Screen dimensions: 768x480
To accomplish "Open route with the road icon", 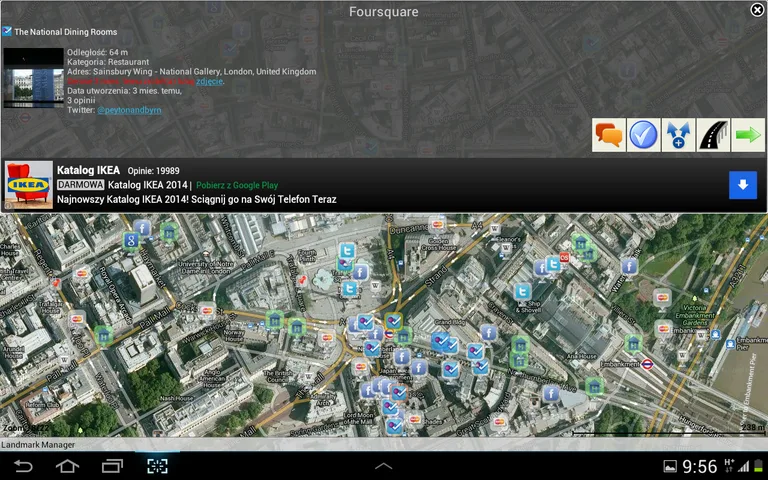I will (x=713, y=135).
